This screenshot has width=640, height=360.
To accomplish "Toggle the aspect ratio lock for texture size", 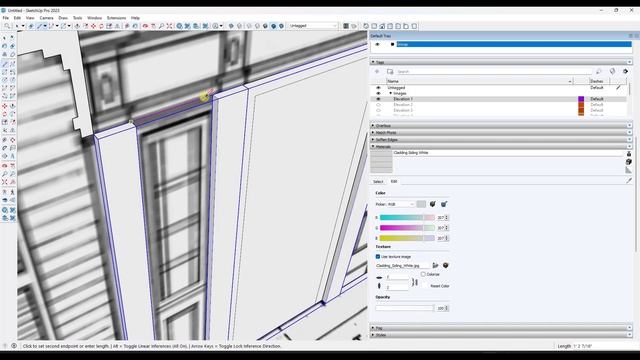I will (x=414, y=282).
